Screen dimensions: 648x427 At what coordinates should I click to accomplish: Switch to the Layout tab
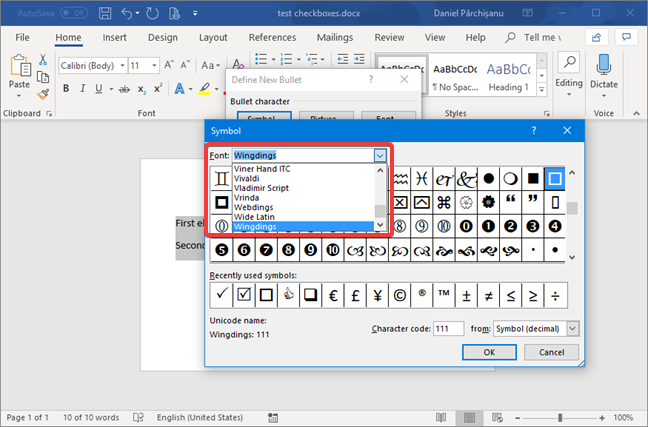point(213,37)
